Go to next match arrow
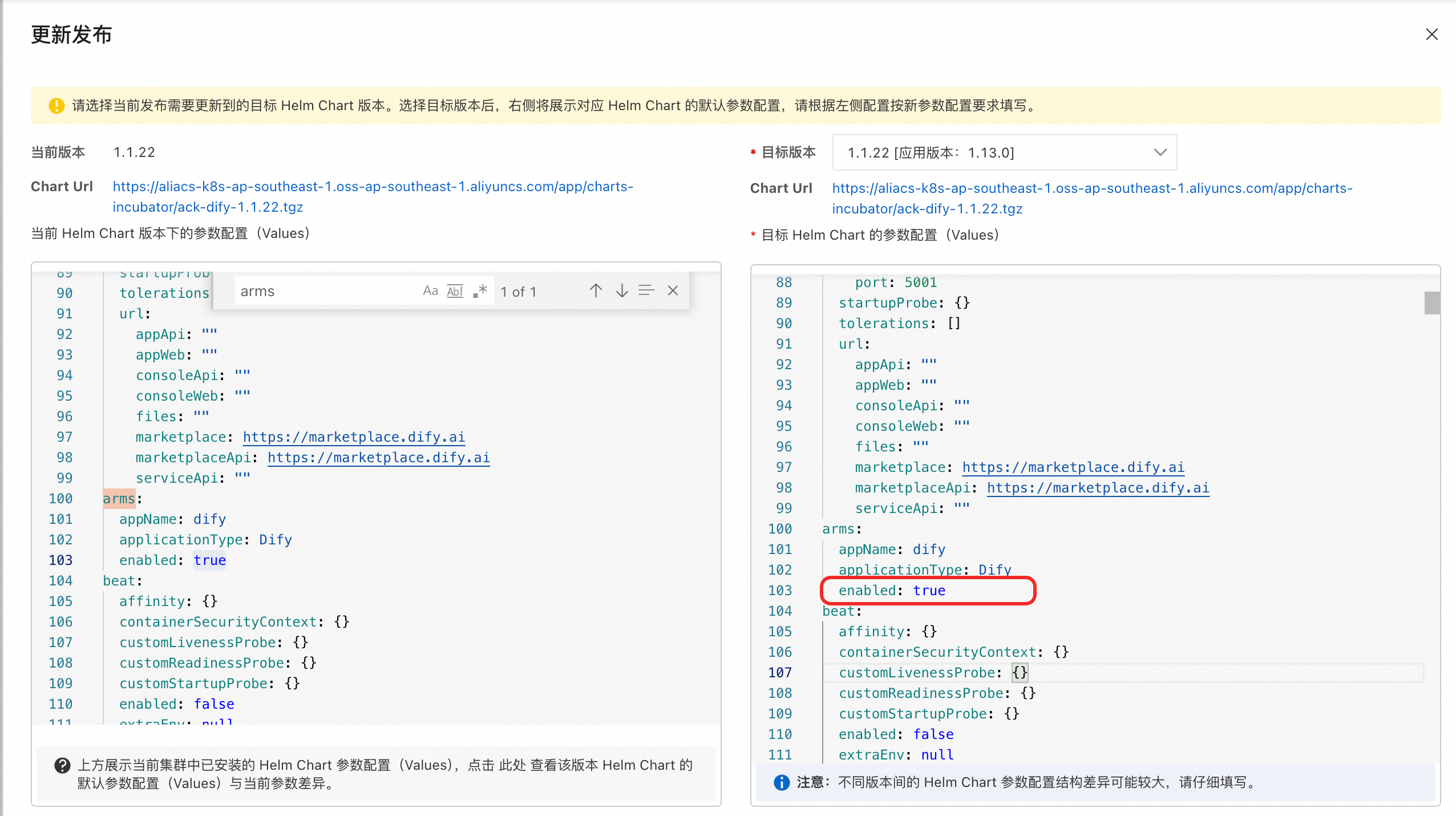 (x=621, y=291)
